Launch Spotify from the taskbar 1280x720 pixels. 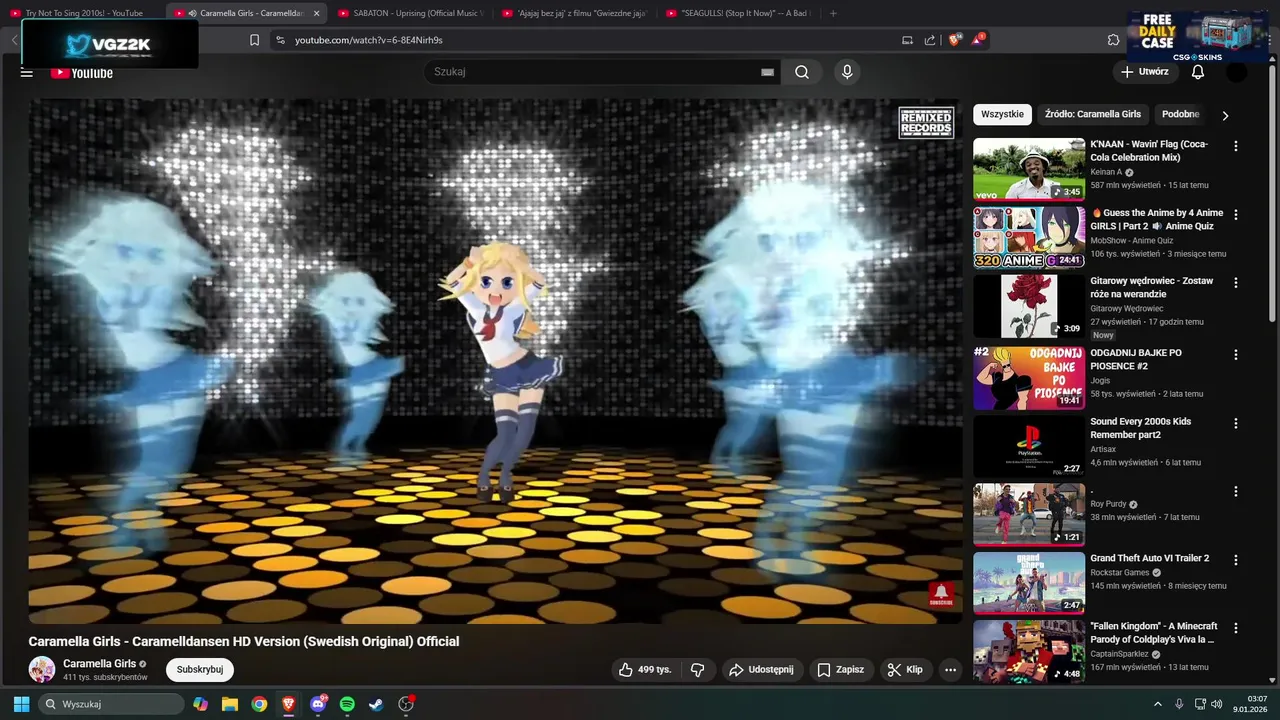(x=347, y=704)
